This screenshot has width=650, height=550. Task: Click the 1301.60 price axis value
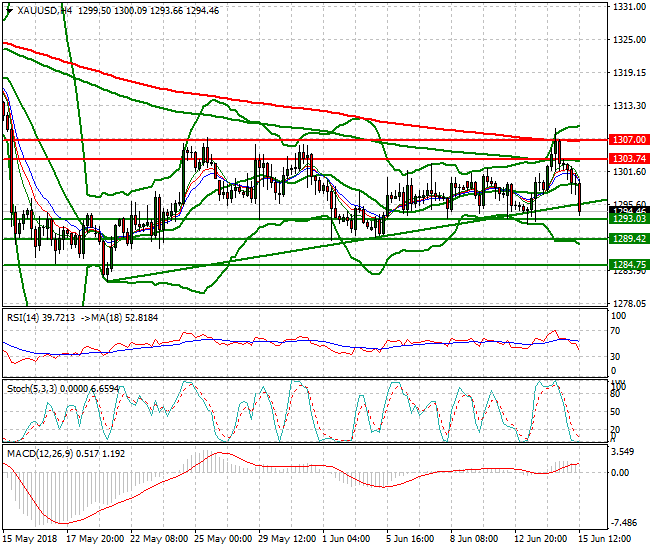(629, 172)
